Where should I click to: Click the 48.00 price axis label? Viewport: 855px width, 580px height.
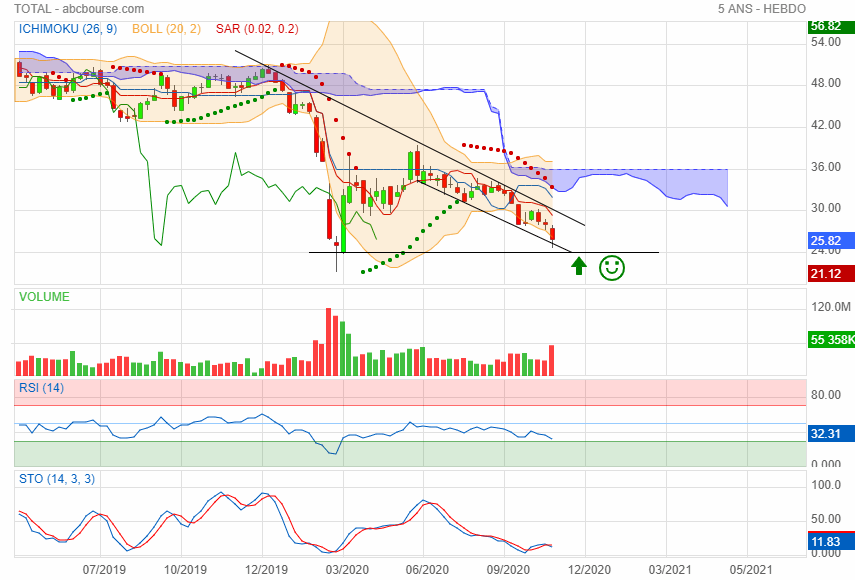[826, 83]
